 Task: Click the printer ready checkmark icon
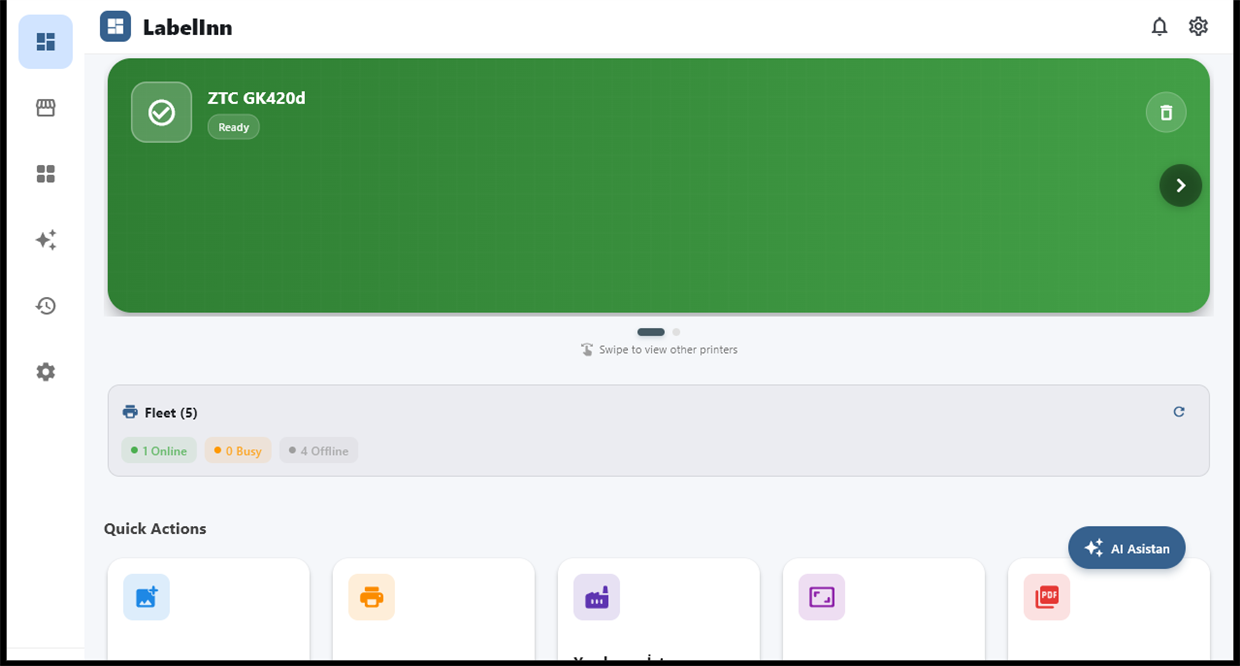pyautogui.click(x=161, y=112)
